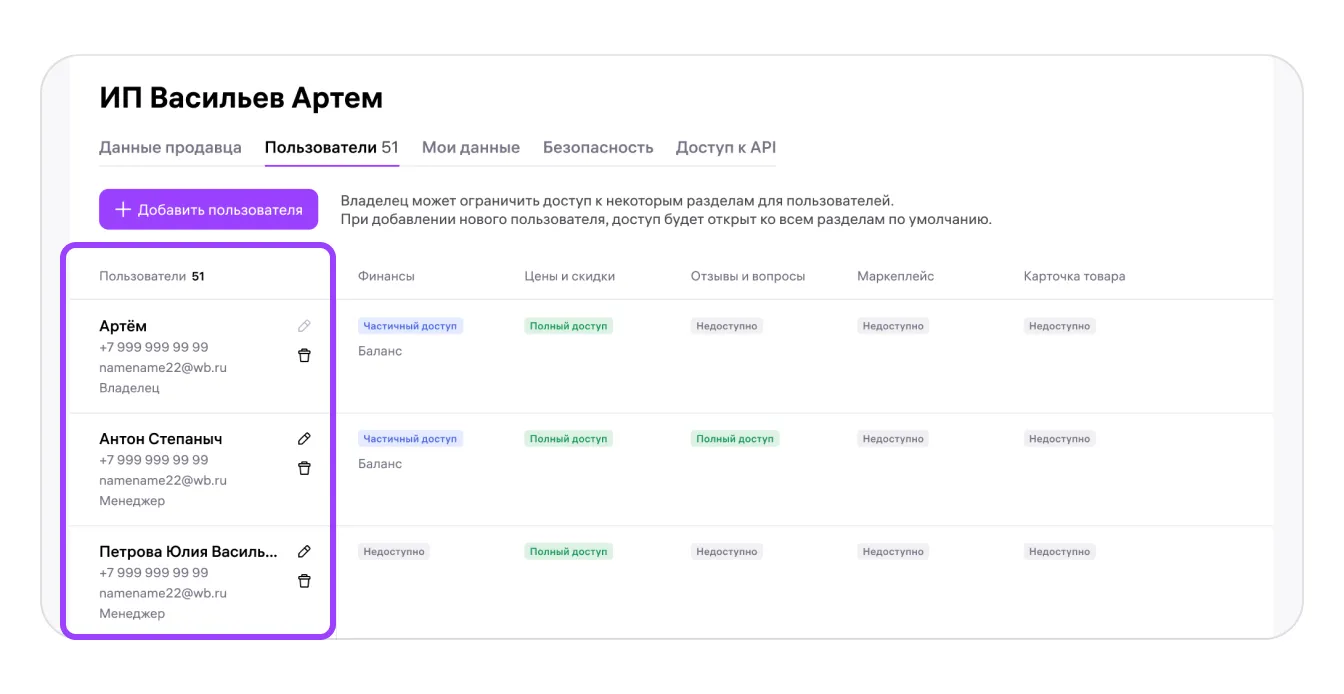Click the Карточка товара column header

[1073, 276]
